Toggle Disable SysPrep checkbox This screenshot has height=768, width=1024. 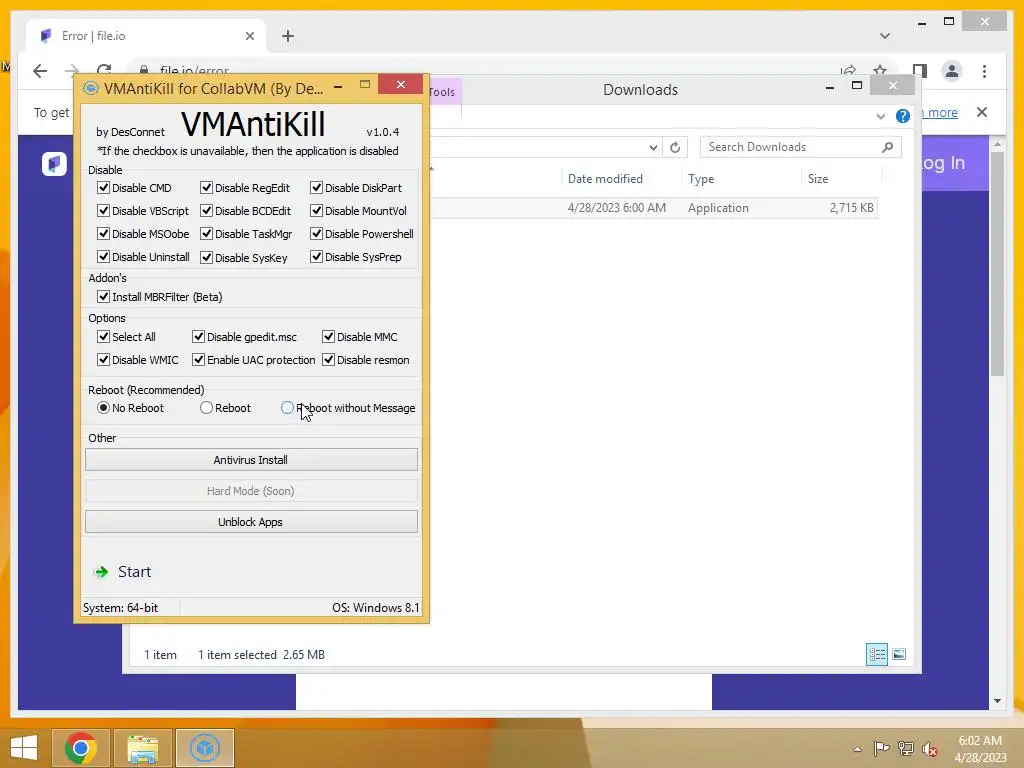316,257
